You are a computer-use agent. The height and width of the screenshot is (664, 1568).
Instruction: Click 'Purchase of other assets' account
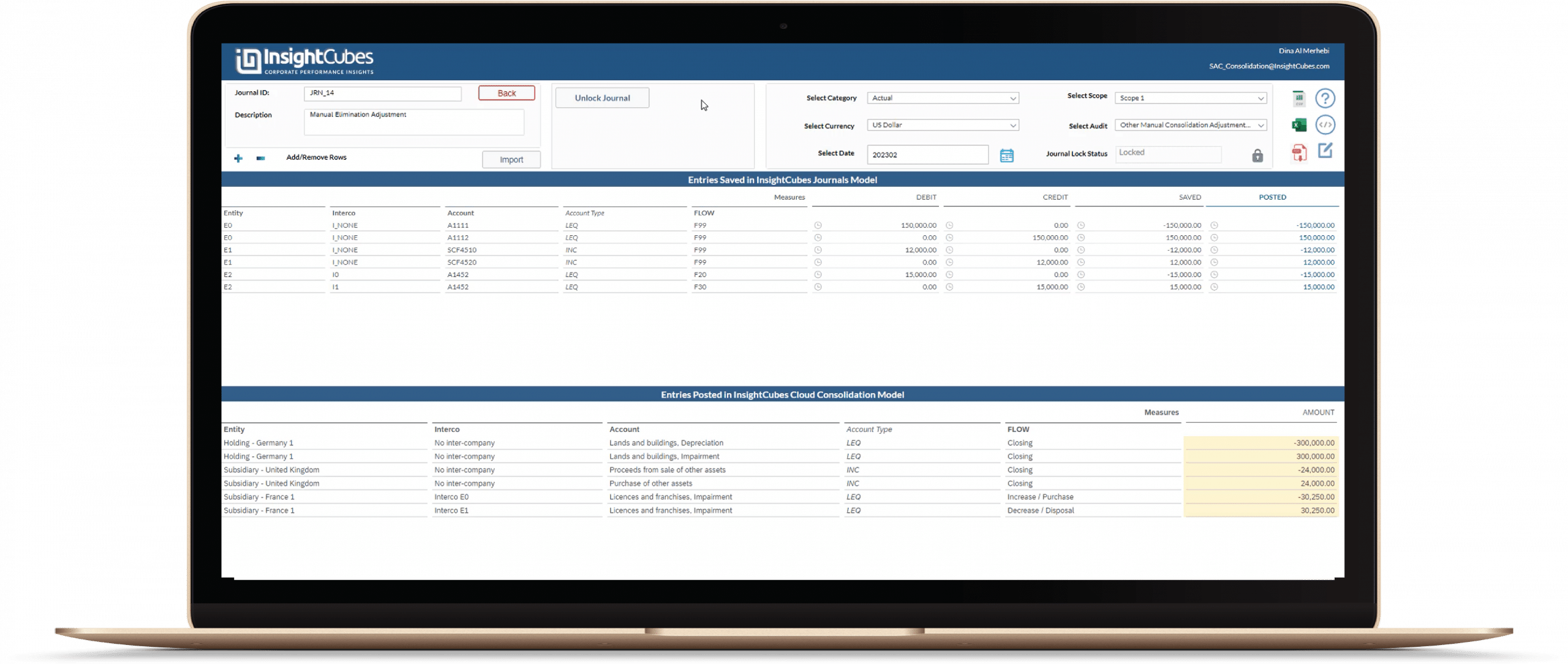pyautogui.click(x=650, y=483)
